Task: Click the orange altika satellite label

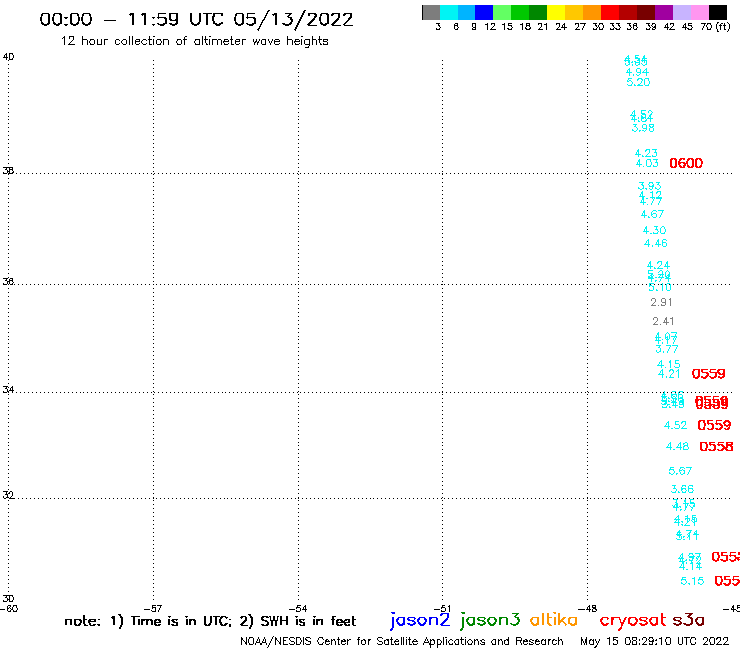Action: coord(554,620)
